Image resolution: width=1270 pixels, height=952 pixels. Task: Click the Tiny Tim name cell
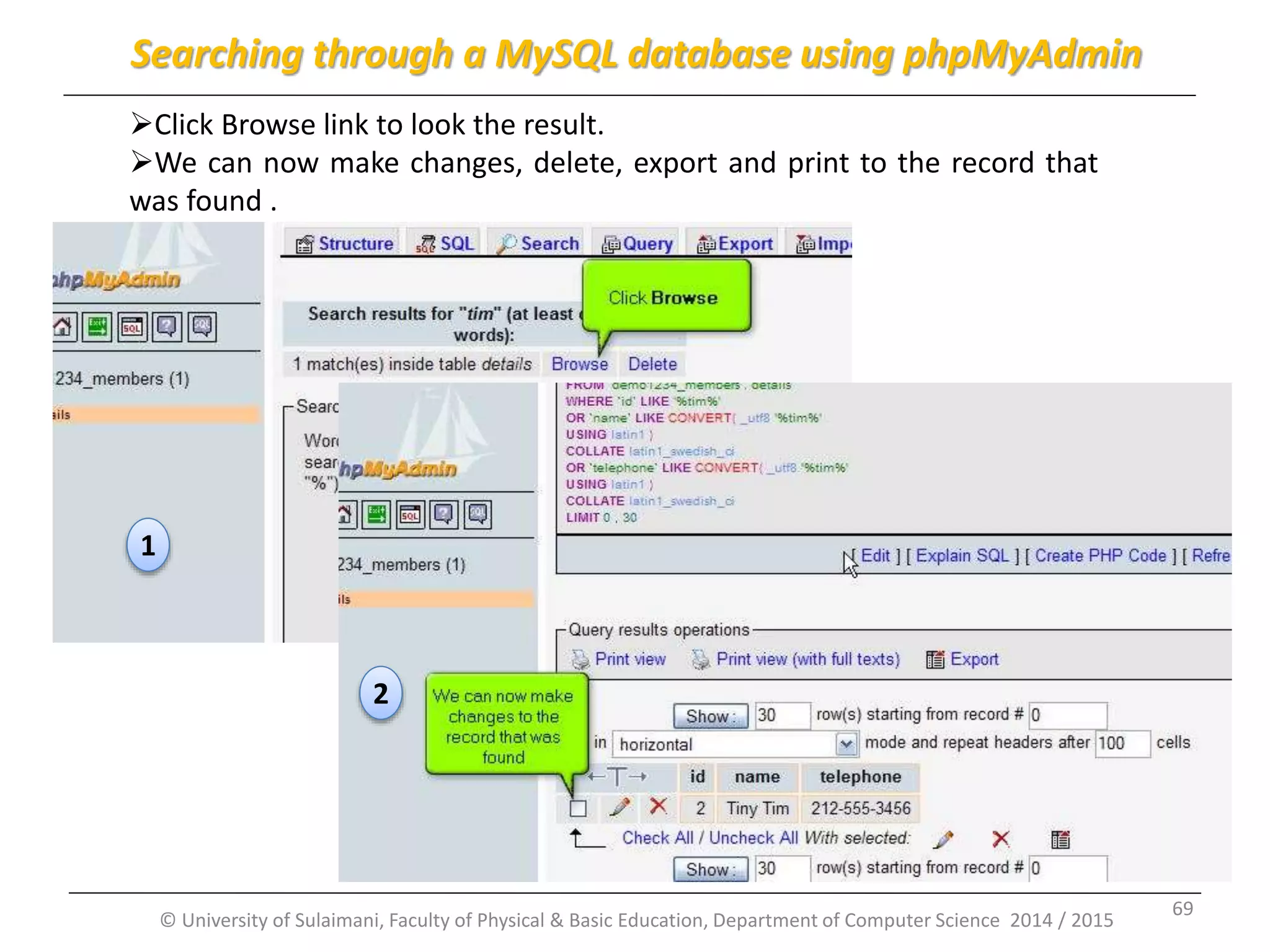(x=757, y=808)
